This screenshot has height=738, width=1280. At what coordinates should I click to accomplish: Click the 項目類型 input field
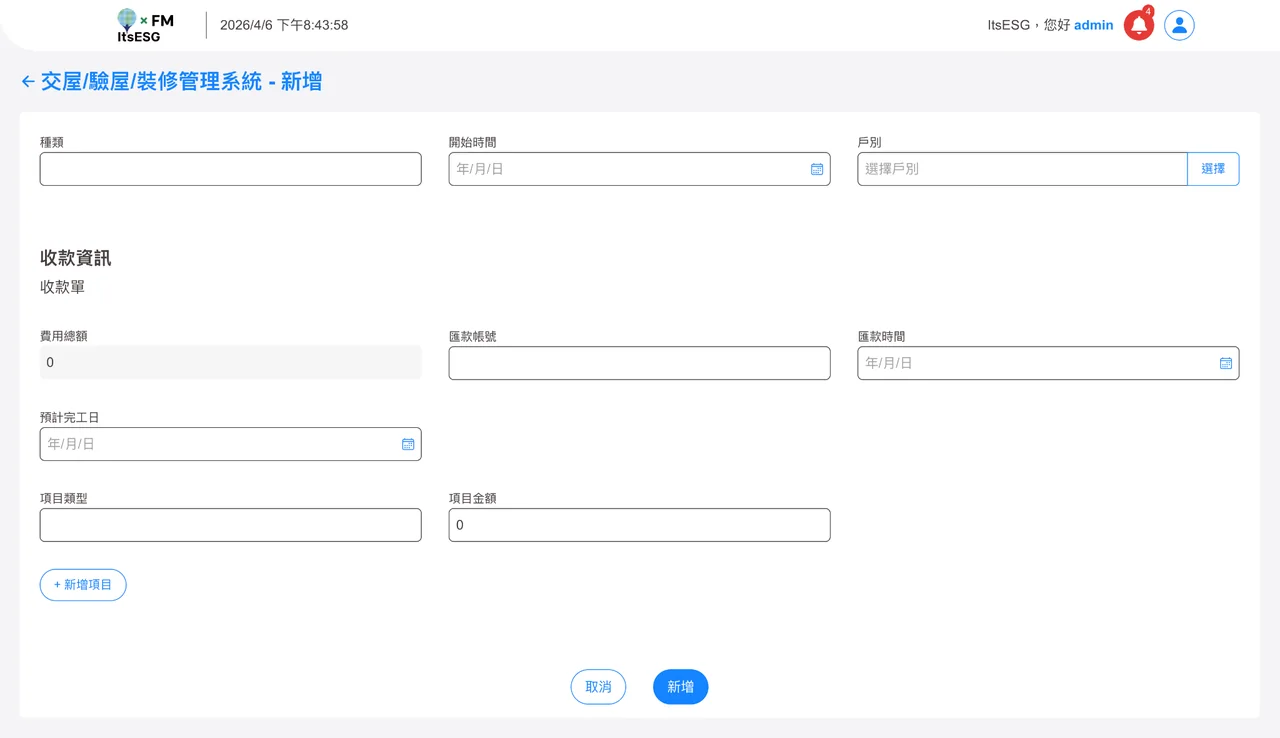pos(231,525)
